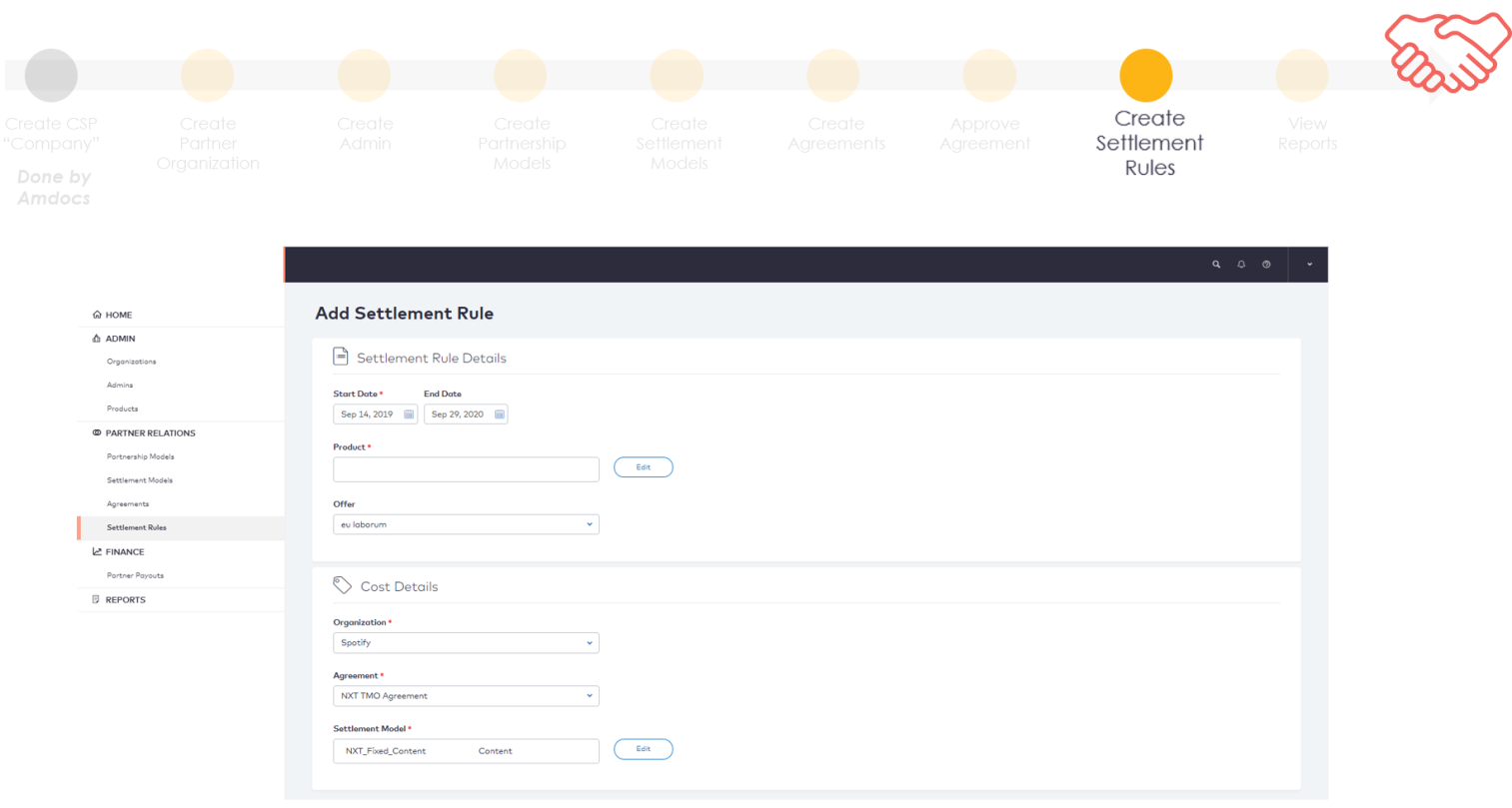Click the Create Settlement Rules step label
1512x808 pixels.
tap(1149, 143)
